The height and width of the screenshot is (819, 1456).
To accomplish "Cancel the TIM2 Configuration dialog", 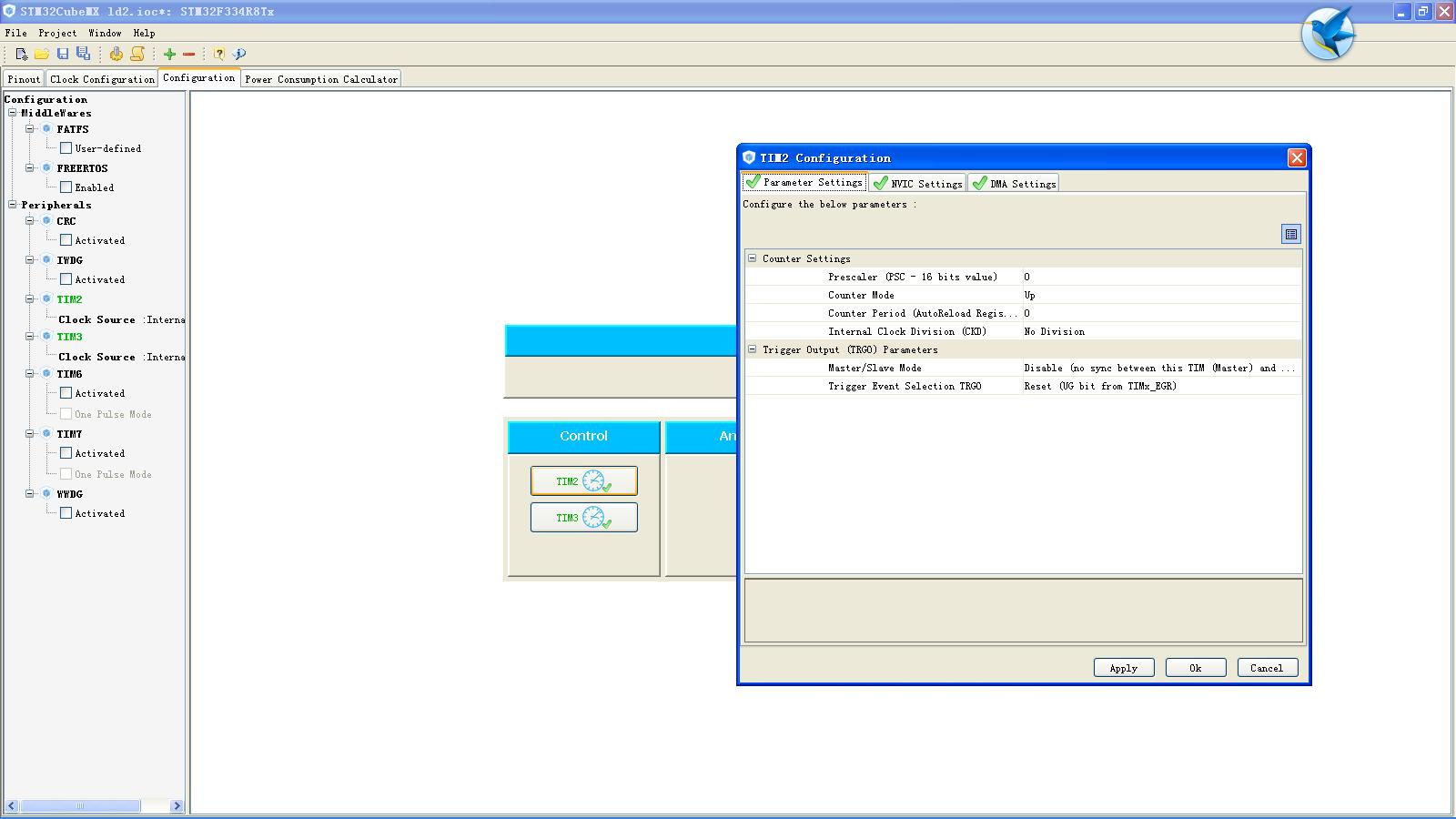I will pos(1267,668).
